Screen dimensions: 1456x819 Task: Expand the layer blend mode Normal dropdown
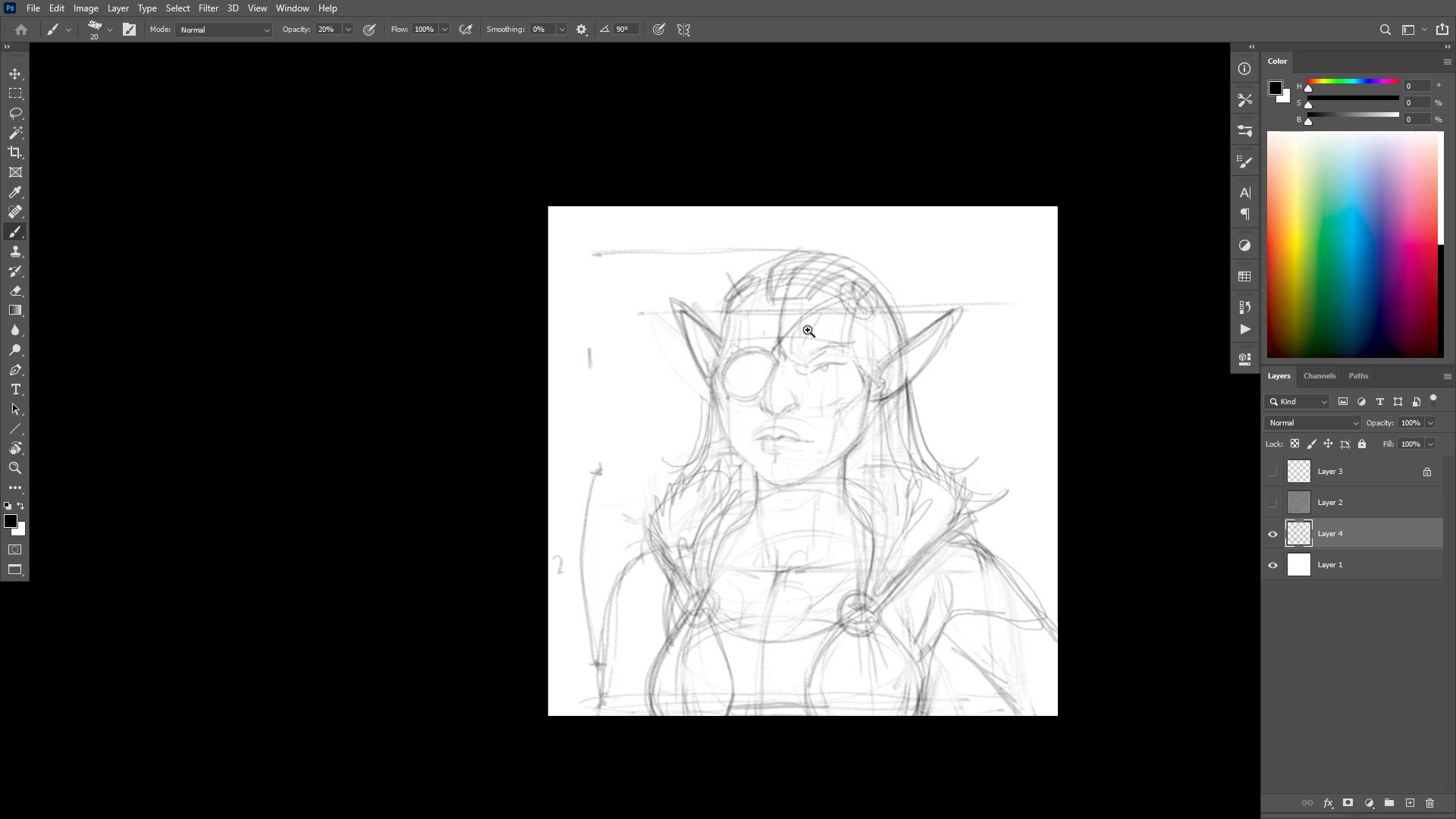tap(1313, 423)
